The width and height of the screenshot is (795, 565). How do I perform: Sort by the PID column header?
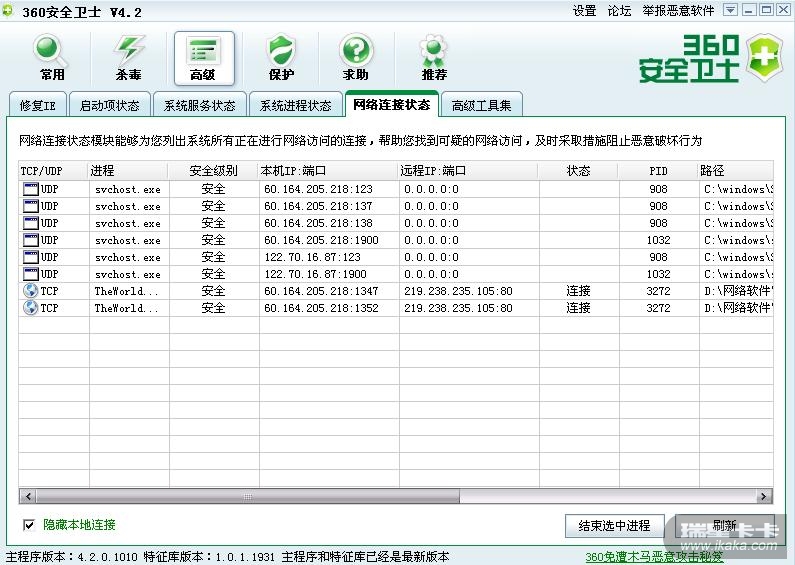coord(659,171)
